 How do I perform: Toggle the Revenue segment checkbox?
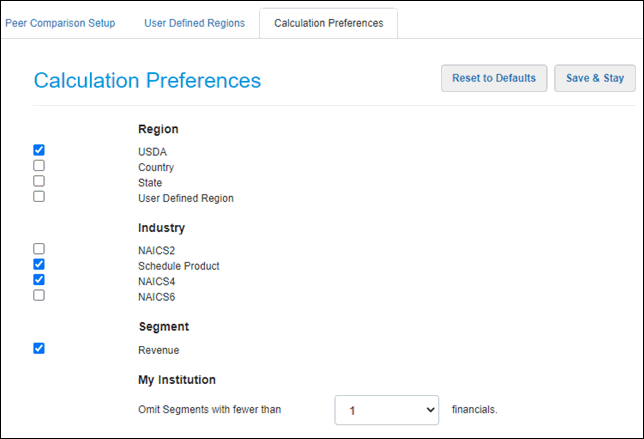39,348
